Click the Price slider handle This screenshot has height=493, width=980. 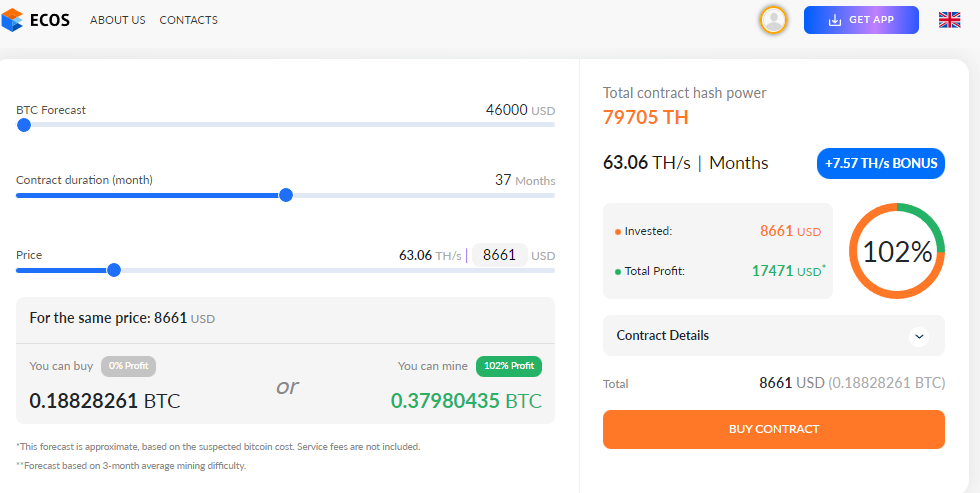[114, 270]
